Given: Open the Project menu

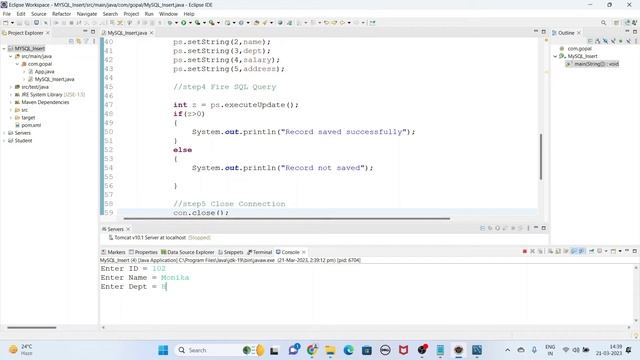Looking at the screenshot, I should 131,14.
